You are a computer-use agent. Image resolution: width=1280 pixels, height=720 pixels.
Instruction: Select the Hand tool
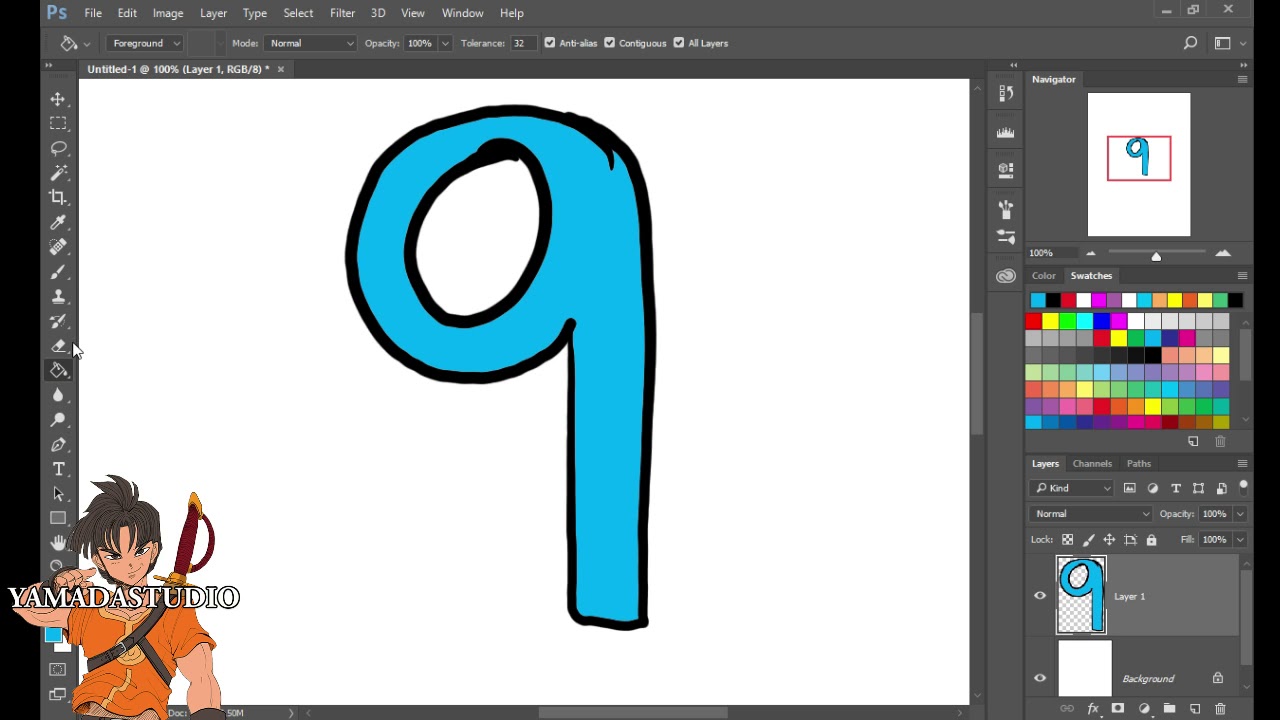pos(58,541)
